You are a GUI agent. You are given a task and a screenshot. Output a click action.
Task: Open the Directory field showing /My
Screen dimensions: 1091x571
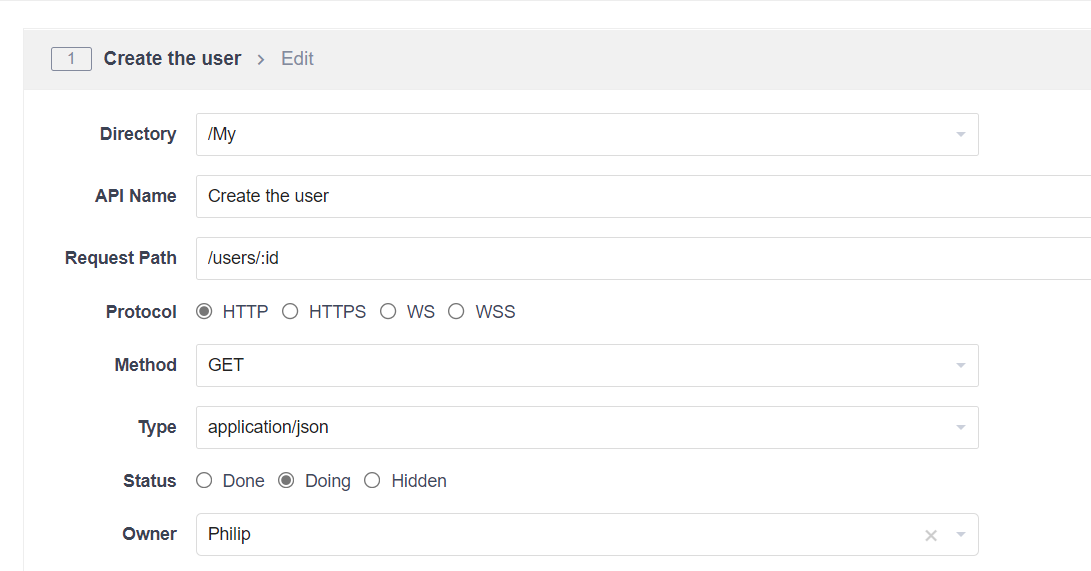tap(560, 135)
